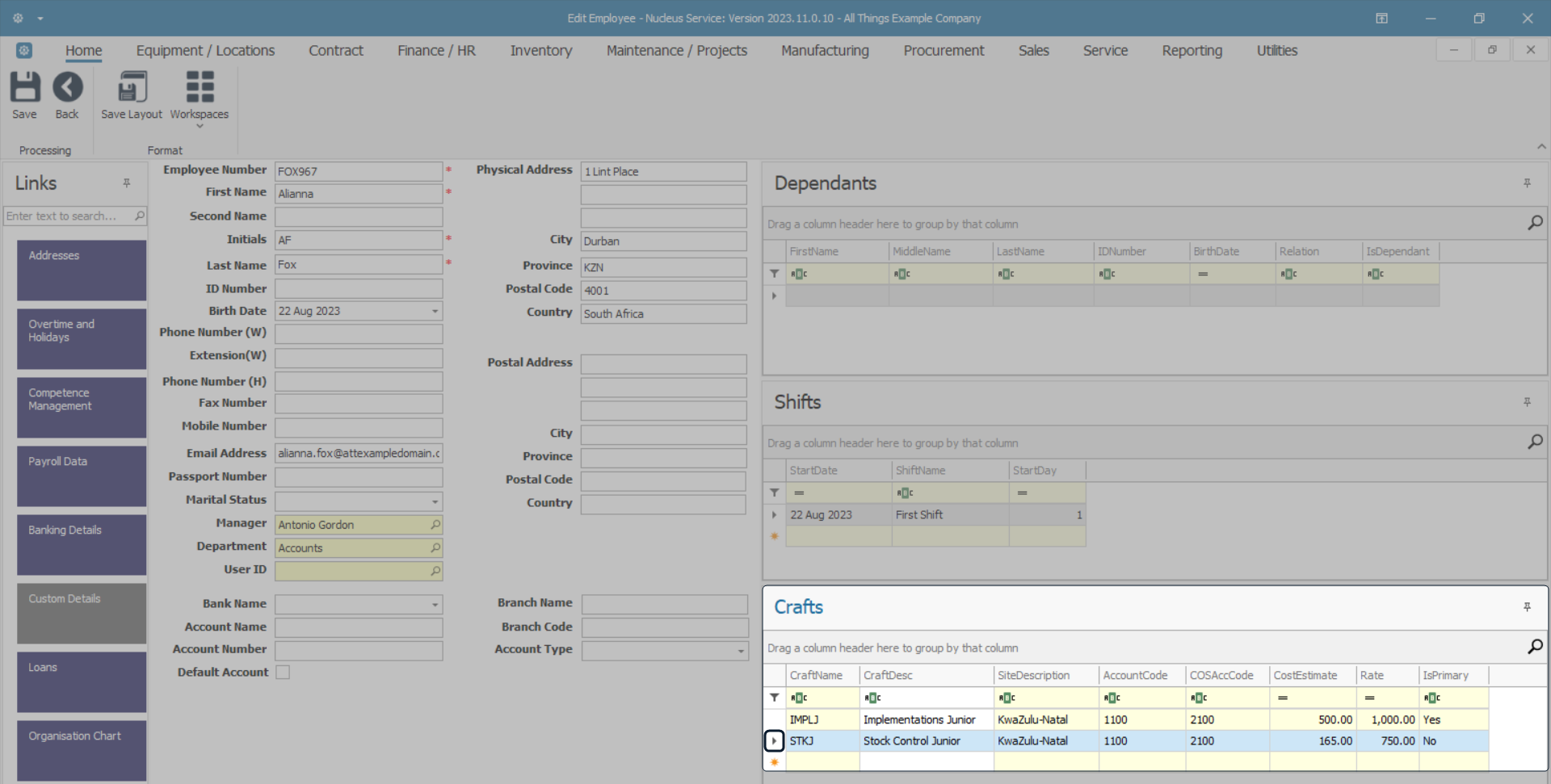The width and height of the screenshot is (1551, 784).
Task: Click the Manager field lookup magnifier
Action: click(x=435, y=525)
